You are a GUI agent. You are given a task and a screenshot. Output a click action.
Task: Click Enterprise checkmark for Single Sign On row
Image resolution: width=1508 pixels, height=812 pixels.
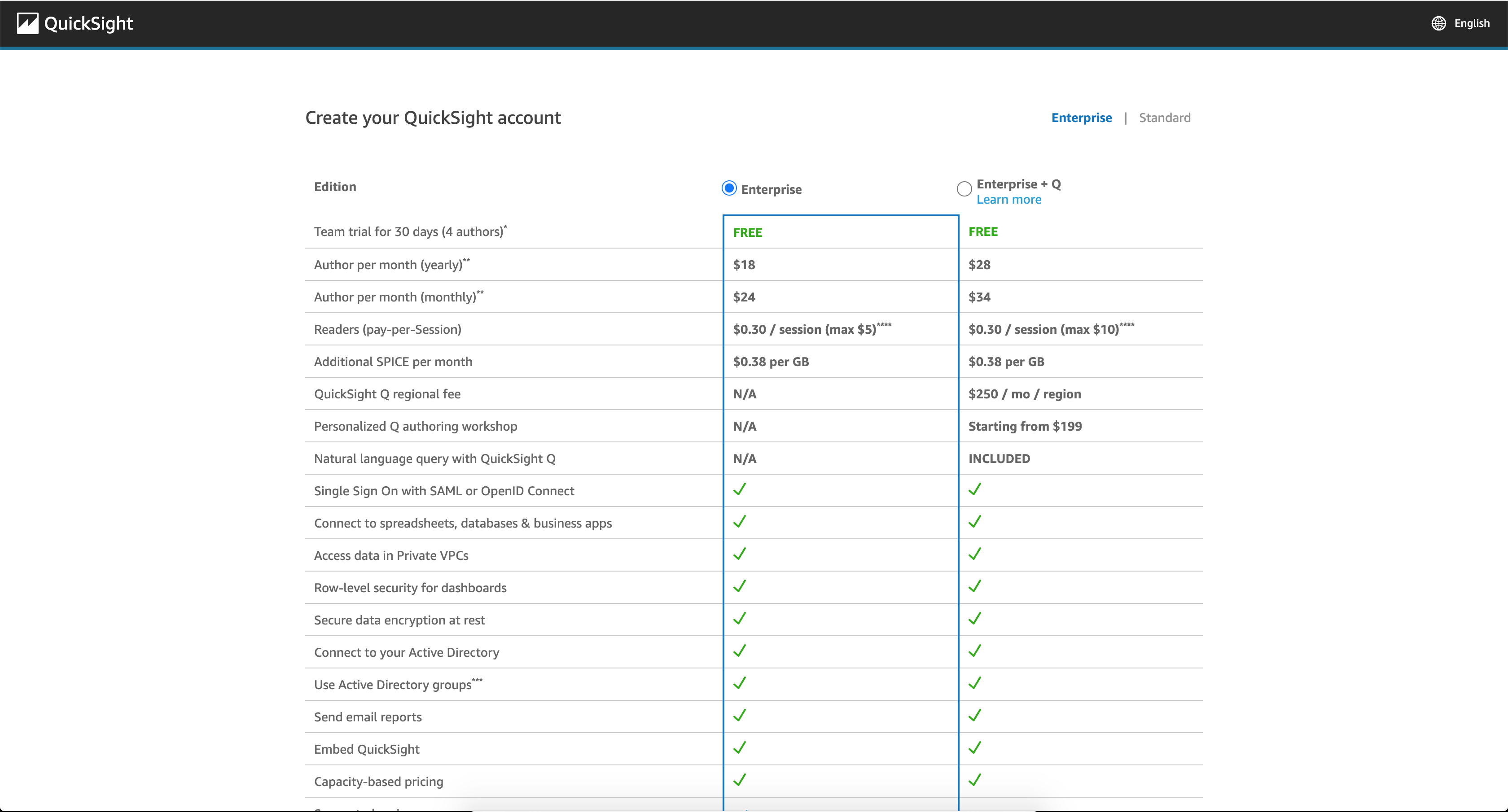pyautogui.click(x=739, y=489)
